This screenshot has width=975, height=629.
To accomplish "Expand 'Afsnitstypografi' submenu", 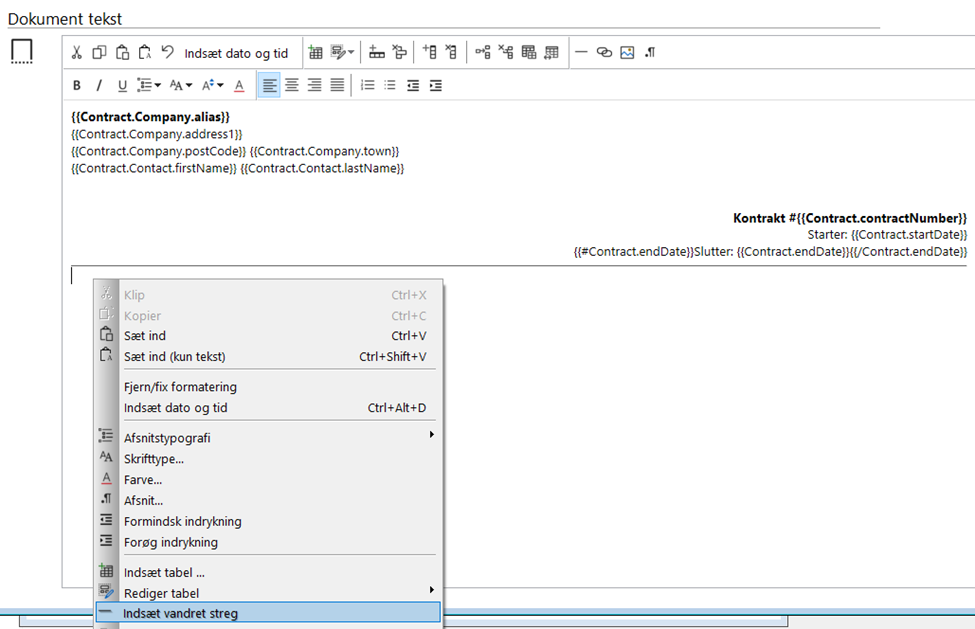I will pos(268,438).
